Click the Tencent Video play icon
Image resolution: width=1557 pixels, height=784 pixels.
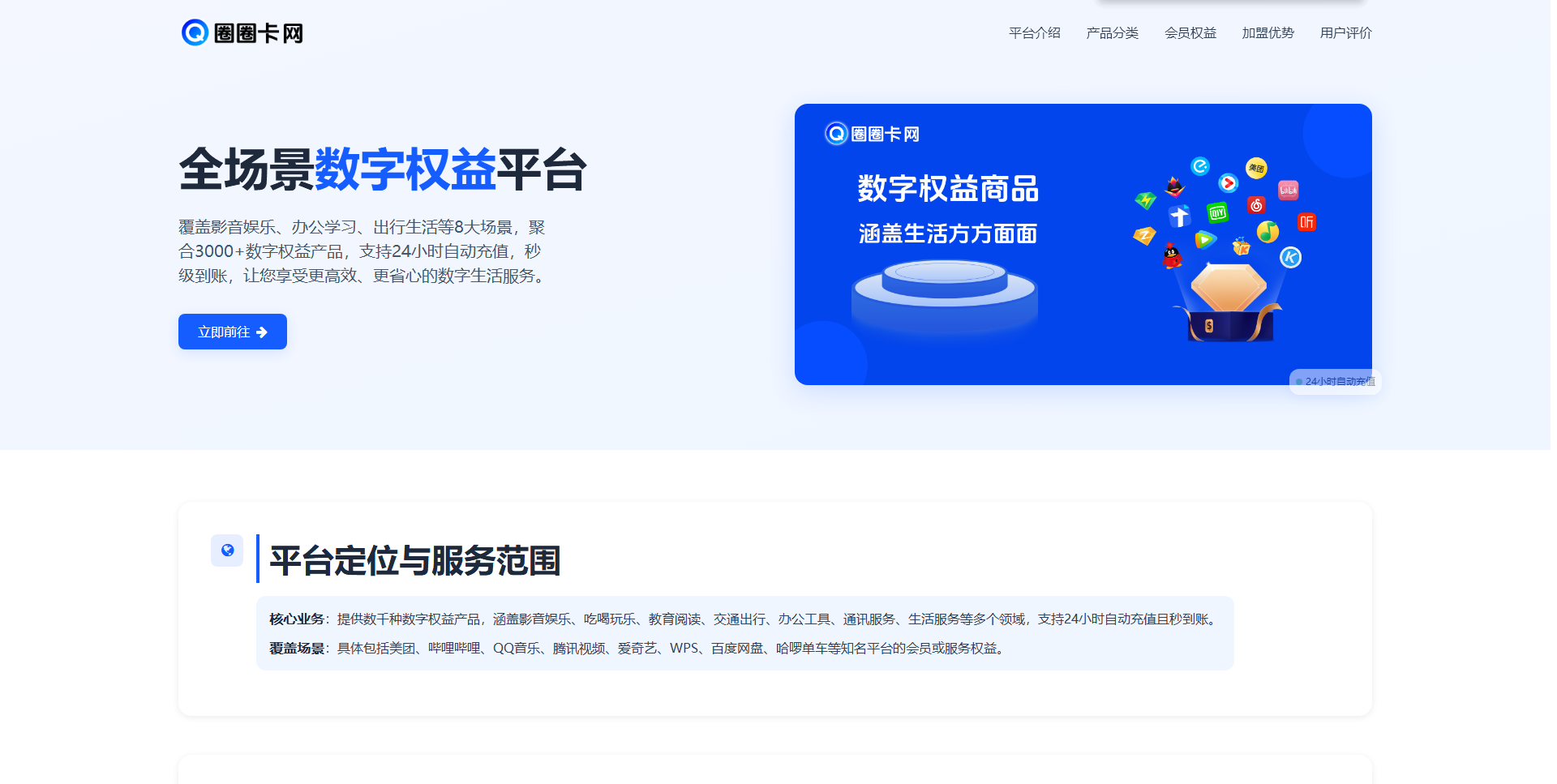coord(1206,239)
